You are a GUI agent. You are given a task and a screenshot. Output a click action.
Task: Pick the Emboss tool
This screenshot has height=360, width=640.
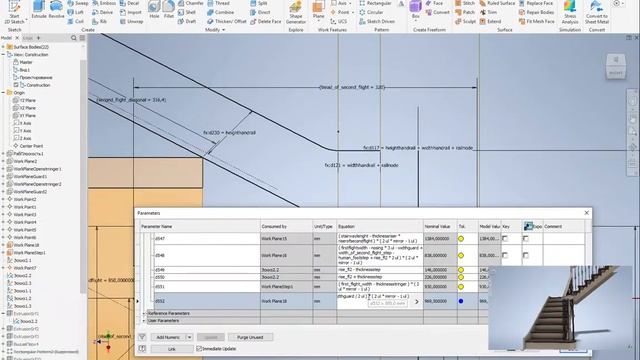[x=104, y=3]
